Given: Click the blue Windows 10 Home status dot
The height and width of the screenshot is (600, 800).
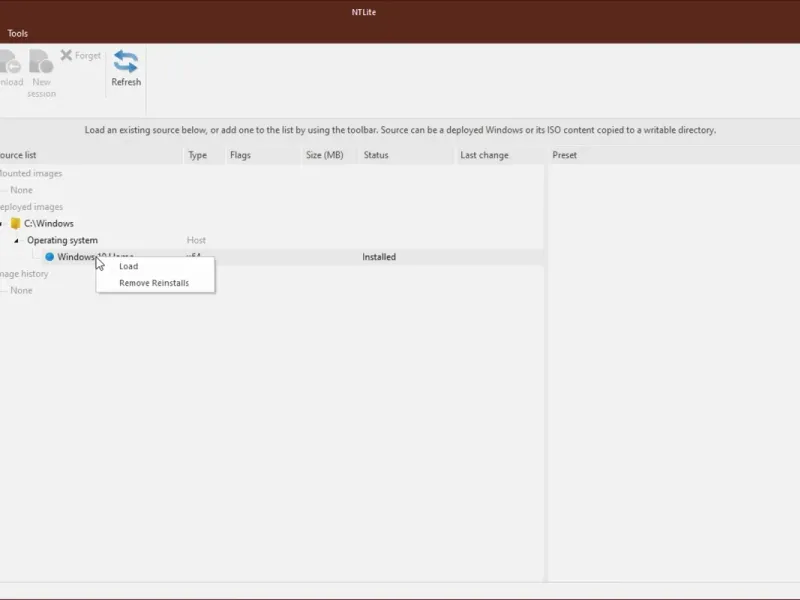Looking at the screenshot, I should click(49, 257).
